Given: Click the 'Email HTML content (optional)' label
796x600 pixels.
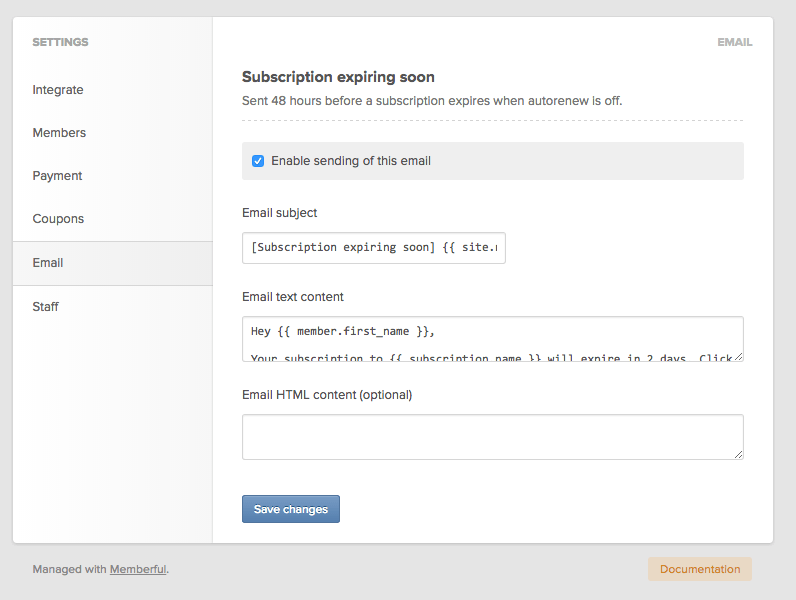Looking at the screenshot, I should (327, 394).
